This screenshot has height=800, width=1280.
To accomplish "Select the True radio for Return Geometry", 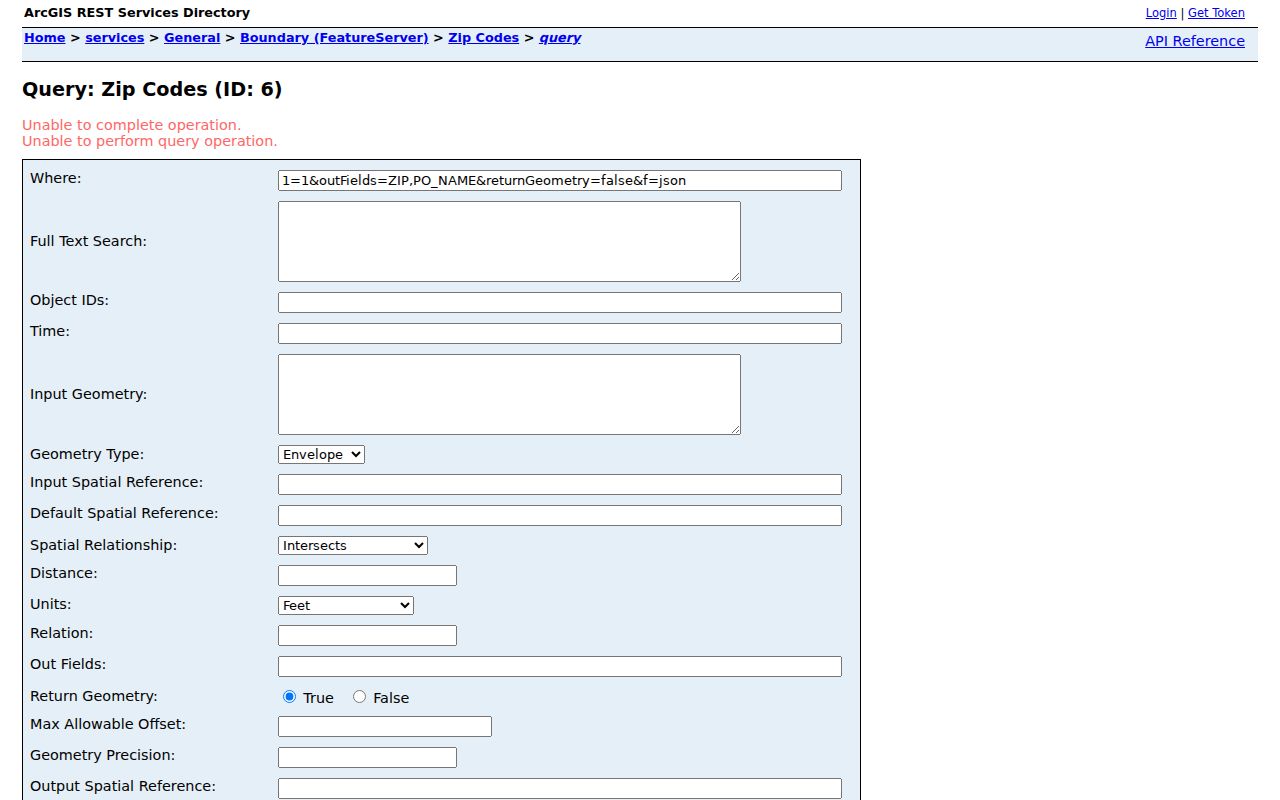I will pos(290,697).
